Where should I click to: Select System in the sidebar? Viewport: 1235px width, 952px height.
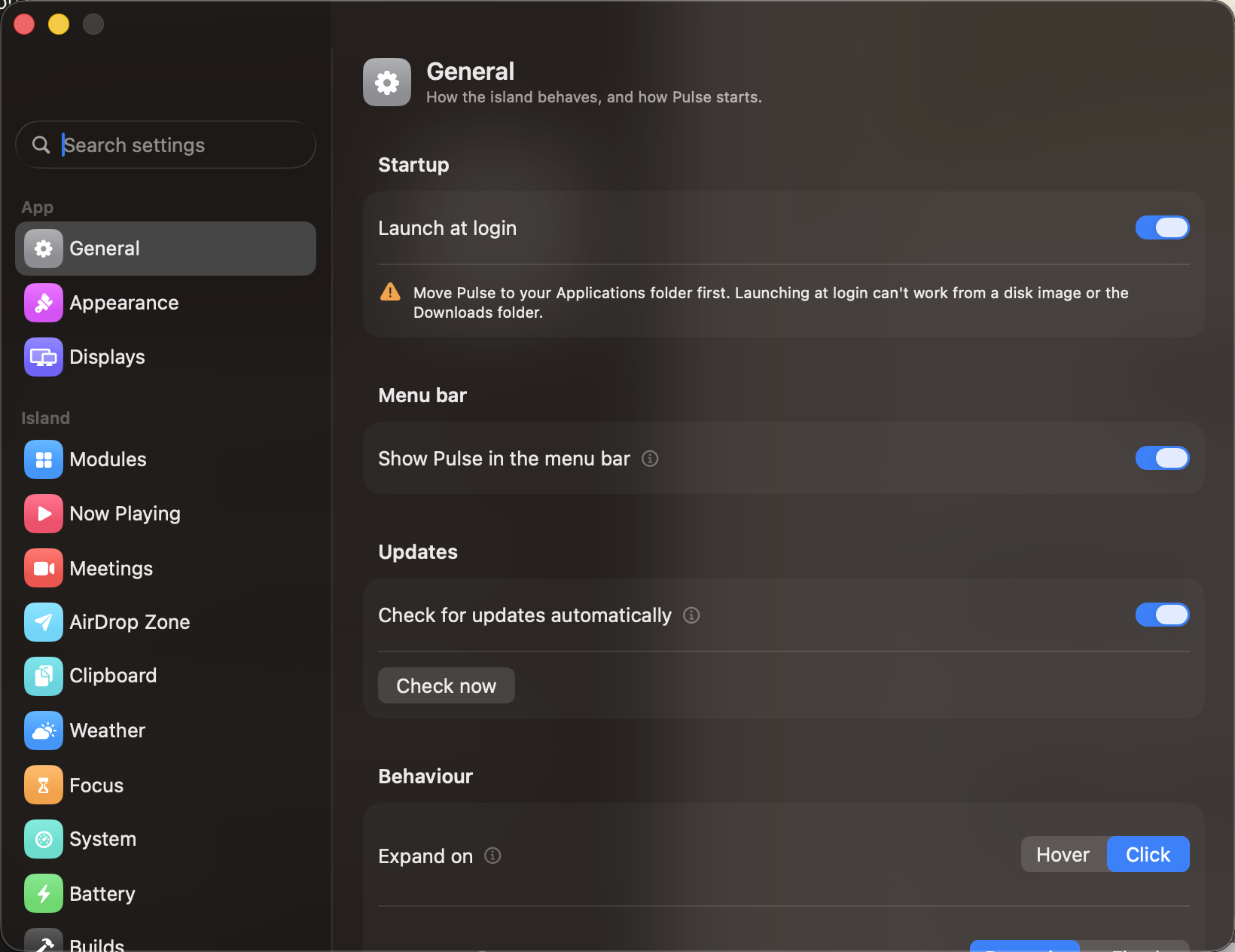coord(166,839)
